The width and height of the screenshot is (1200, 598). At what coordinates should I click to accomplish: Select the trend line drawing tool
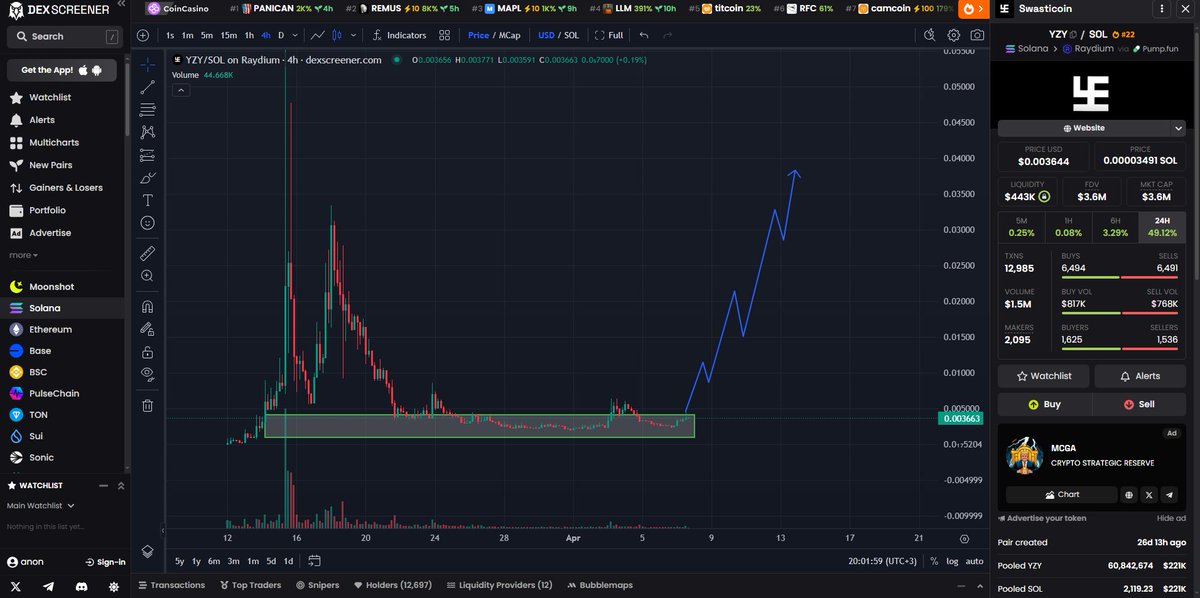(x=148, y=87)
